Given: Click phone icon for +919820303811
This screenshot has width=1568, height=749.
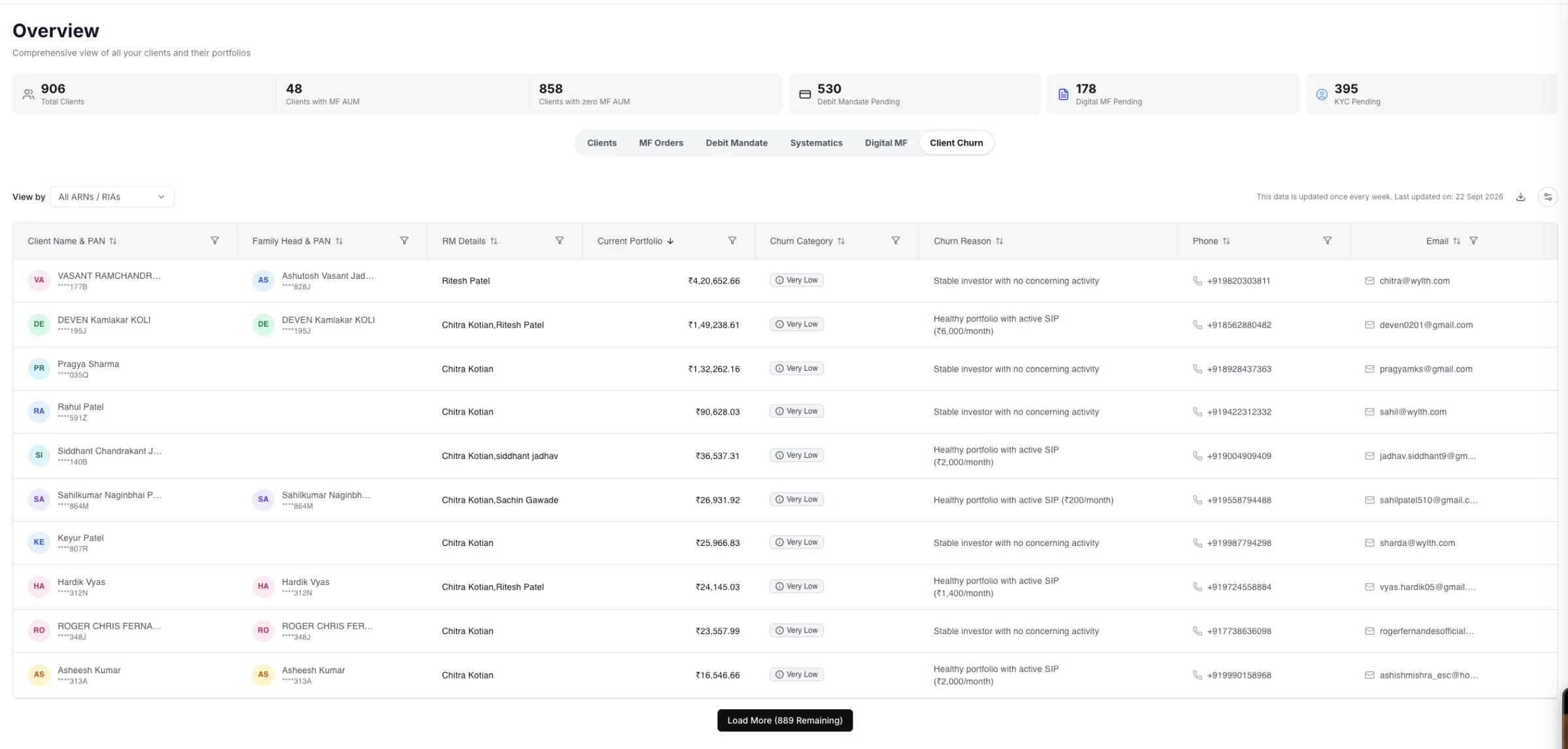Looking at the screenshot, I should pyautogui.click(x=1198, y=281).
